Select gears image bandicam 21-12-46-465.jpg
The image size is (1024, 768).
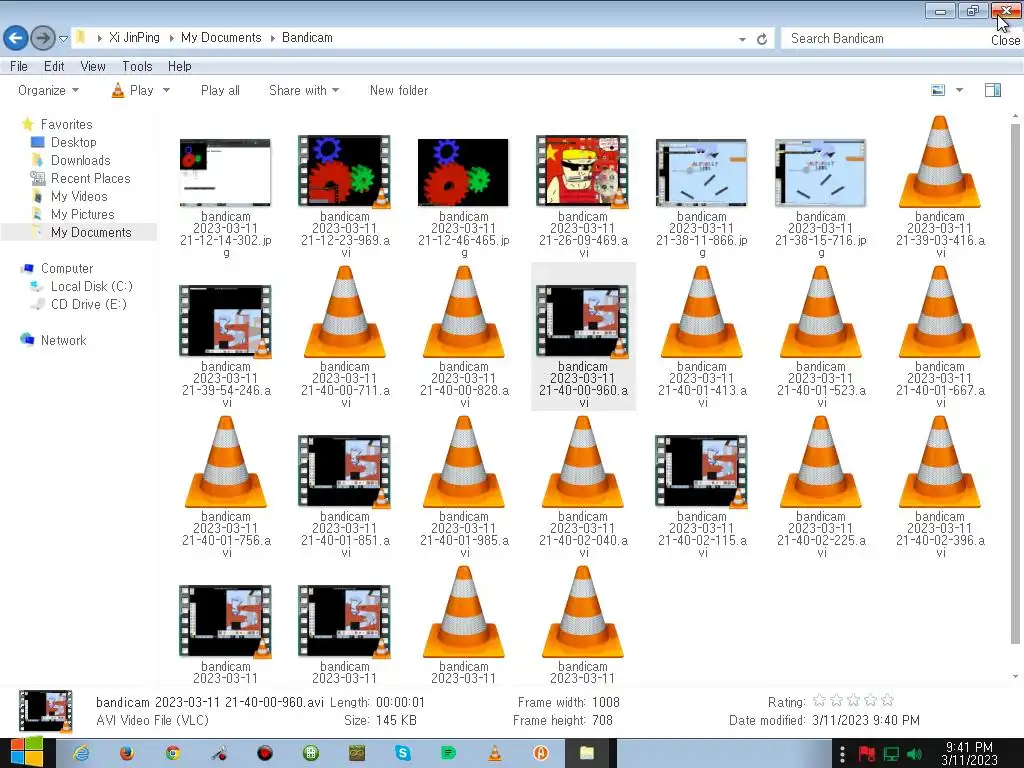463,172
